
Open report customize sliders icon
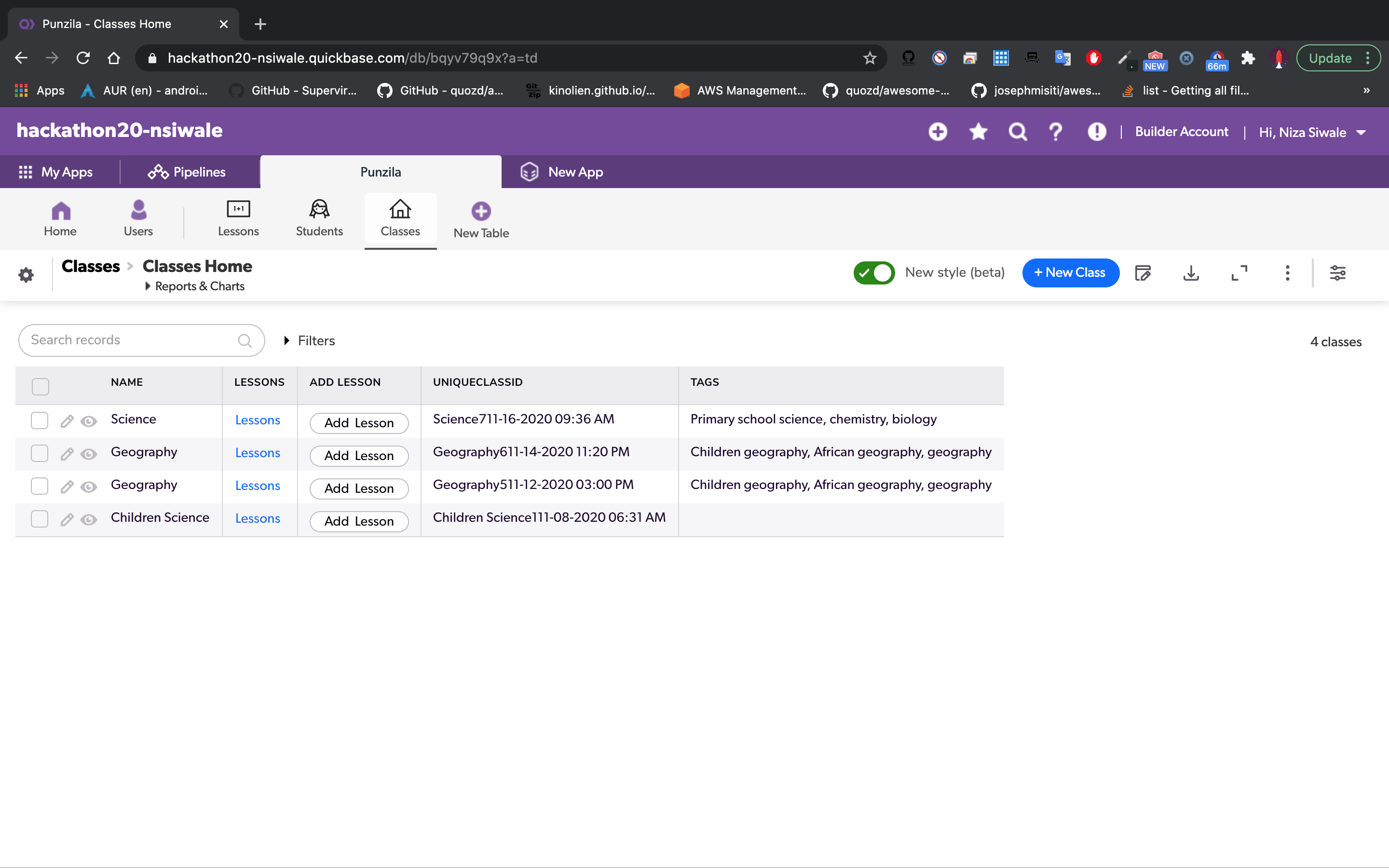point(1337,272)
